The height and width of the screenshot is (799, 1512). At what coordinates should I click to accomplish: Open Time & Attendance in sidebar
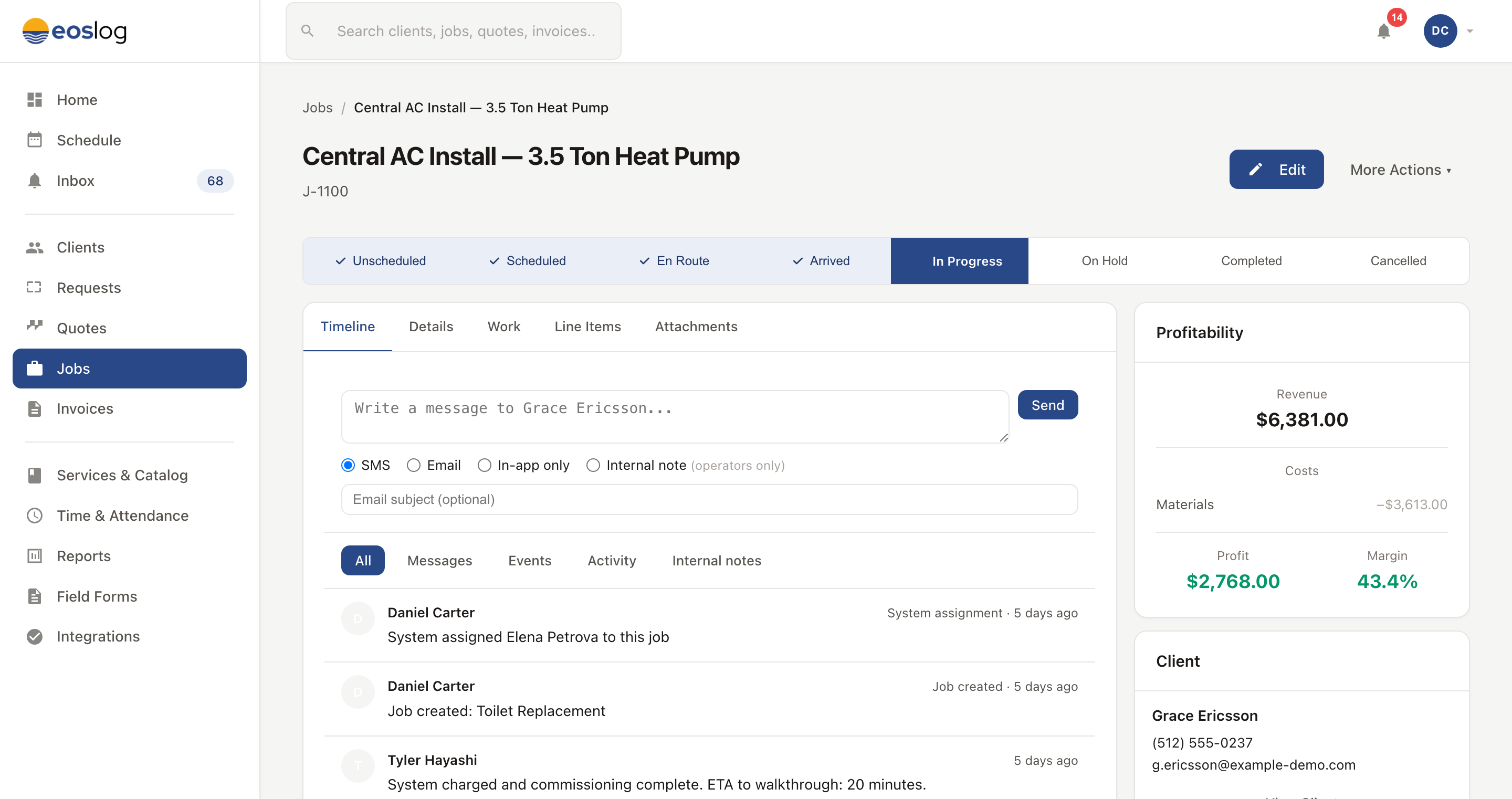point(129,516)
